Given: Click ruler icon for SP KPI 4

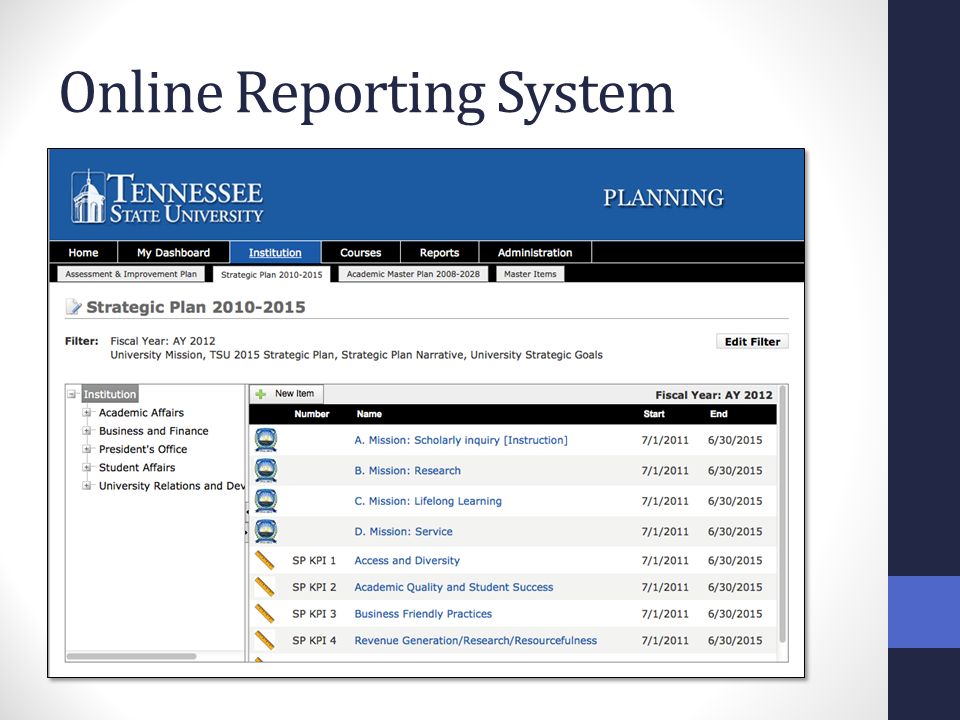Looking at the screenshot, I should pos(264,640).
